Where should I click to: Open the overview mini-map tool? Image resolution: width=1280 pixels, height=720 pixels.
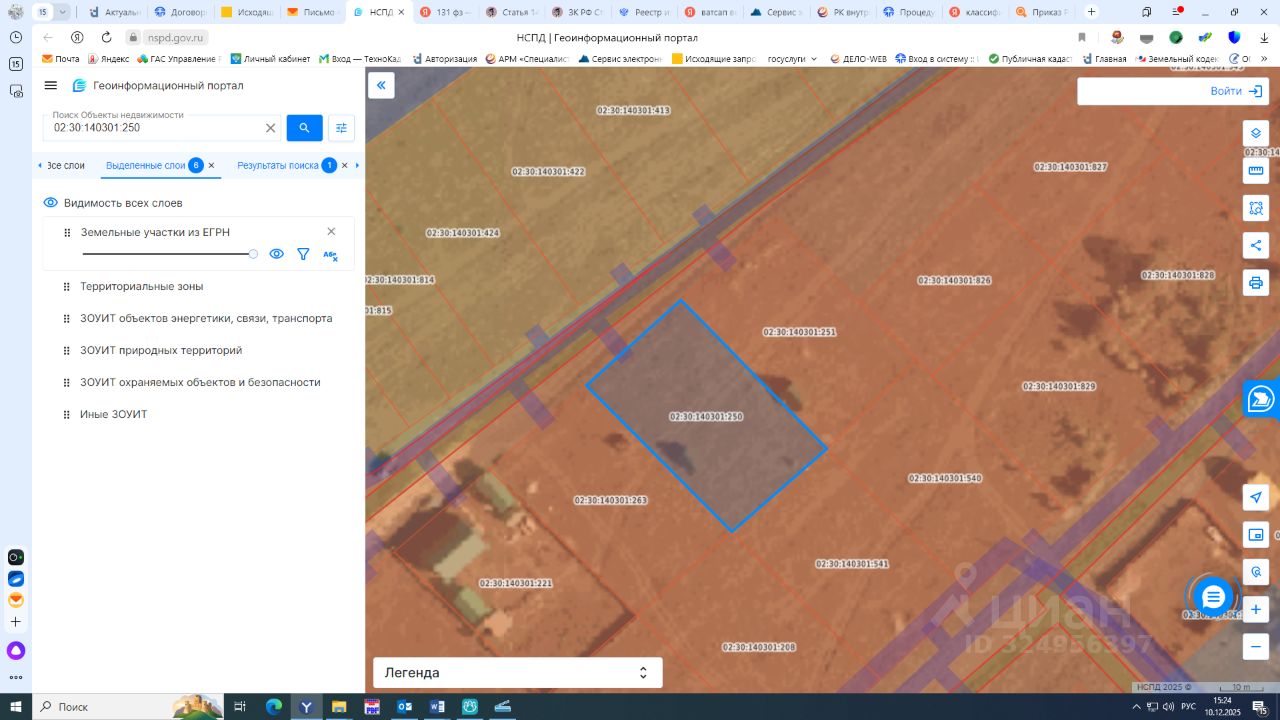[1256, 535]
